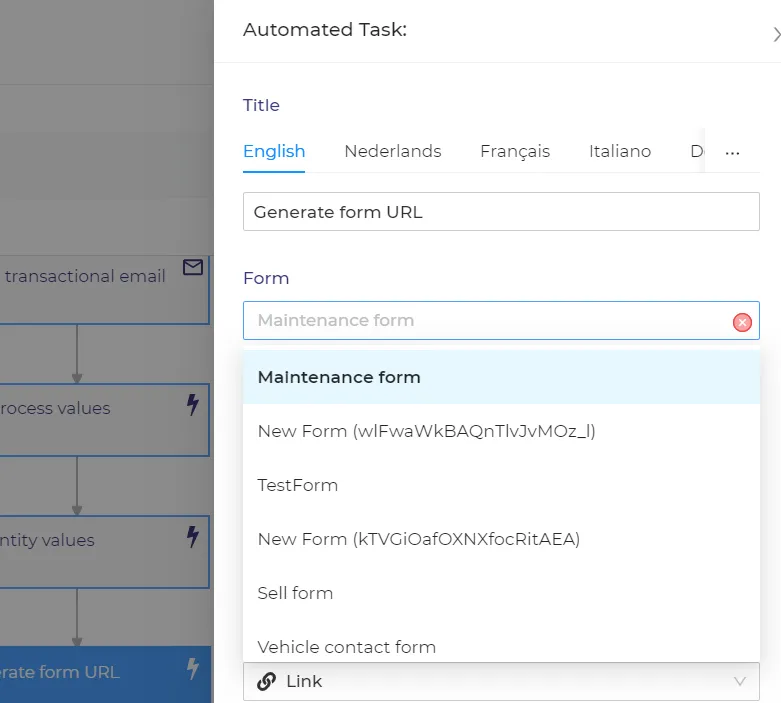The width and height of the screenshot is (781, 703).
Task: Click lightning icon on process values node
Action: pos(193,404)
